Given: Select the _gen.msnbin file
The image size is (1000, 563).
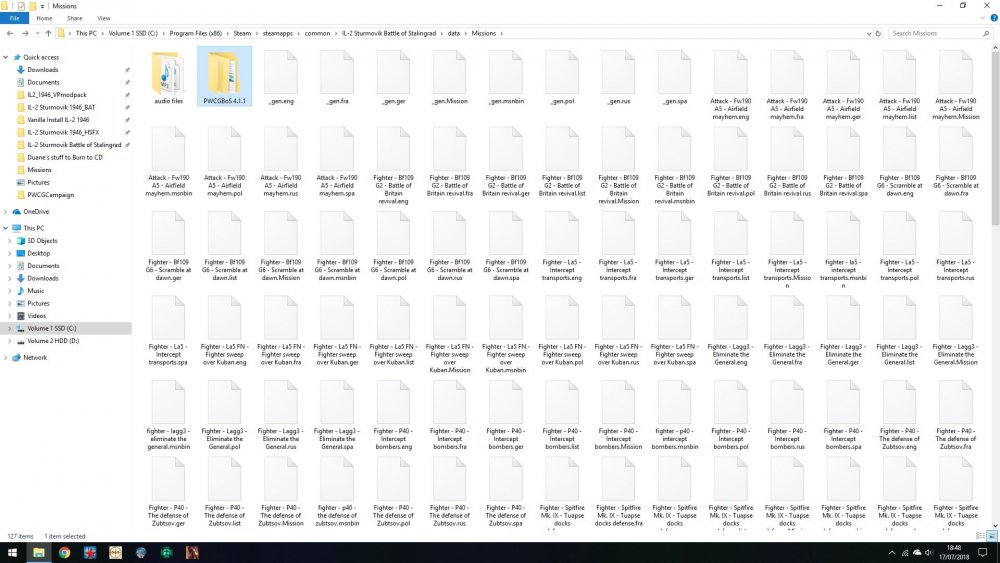Looking at the screenshot, I should 506,76.
